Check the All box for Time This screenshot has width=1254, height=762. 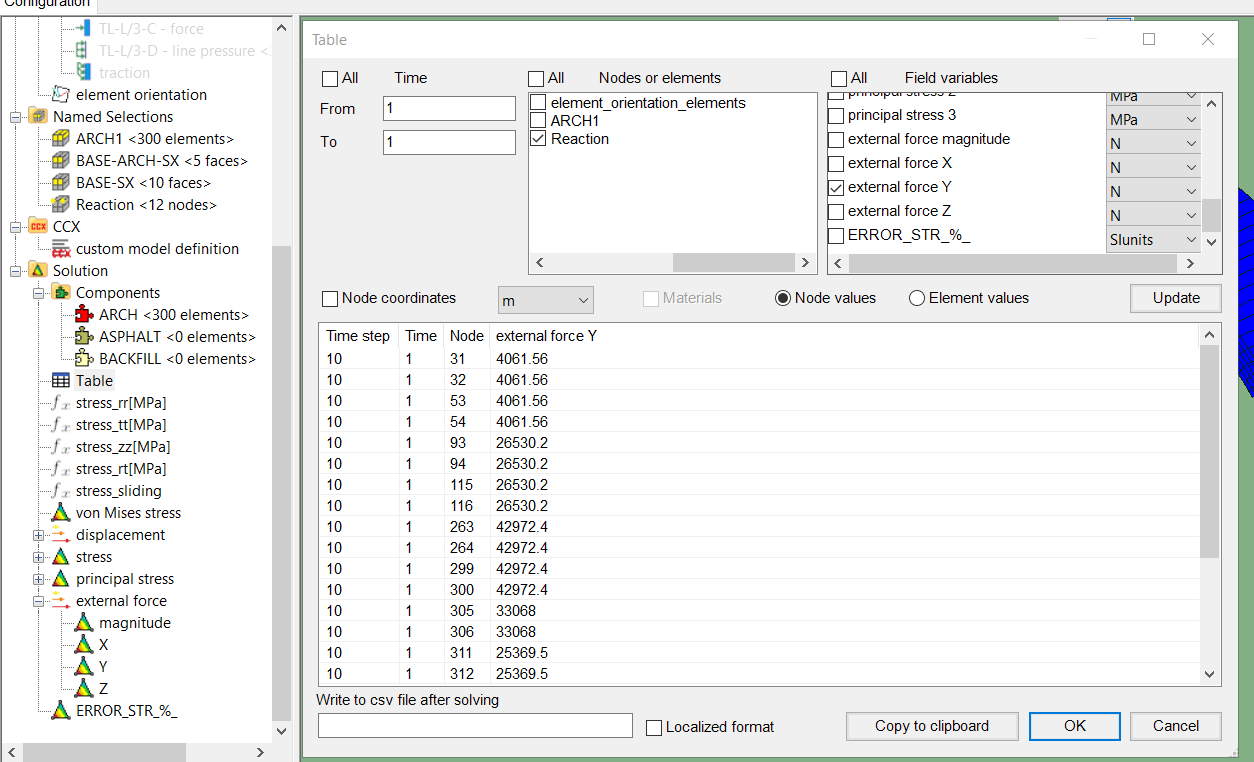pos(330,79)
